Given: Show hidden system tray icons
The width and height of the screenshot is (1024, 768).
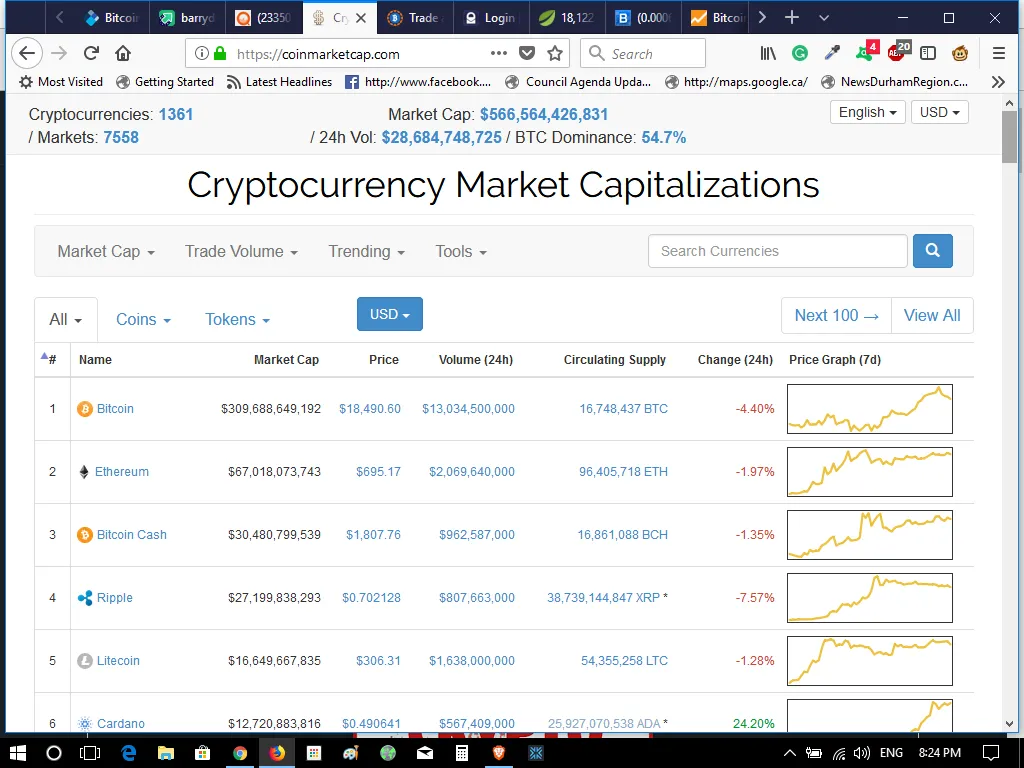Looking at the screenshot, I should (790, 753).
